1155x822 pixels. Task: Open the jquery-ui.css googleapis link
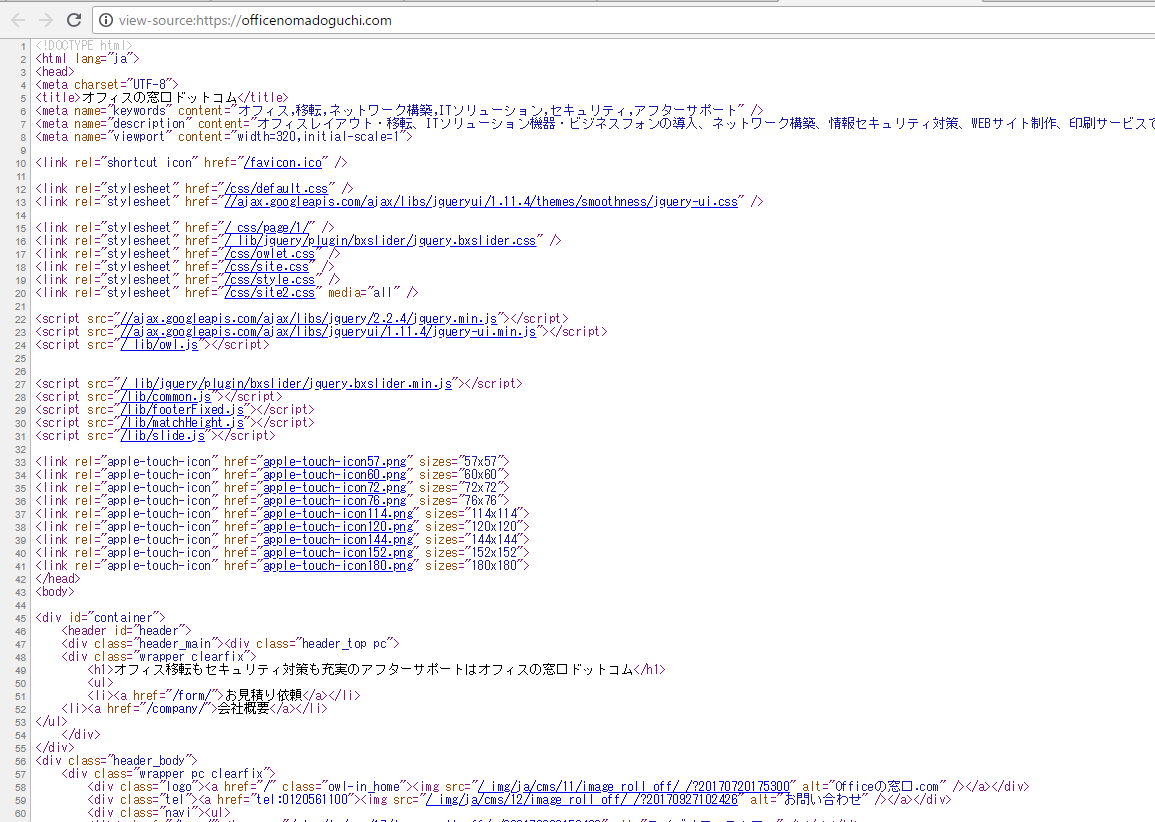[481, 202]
